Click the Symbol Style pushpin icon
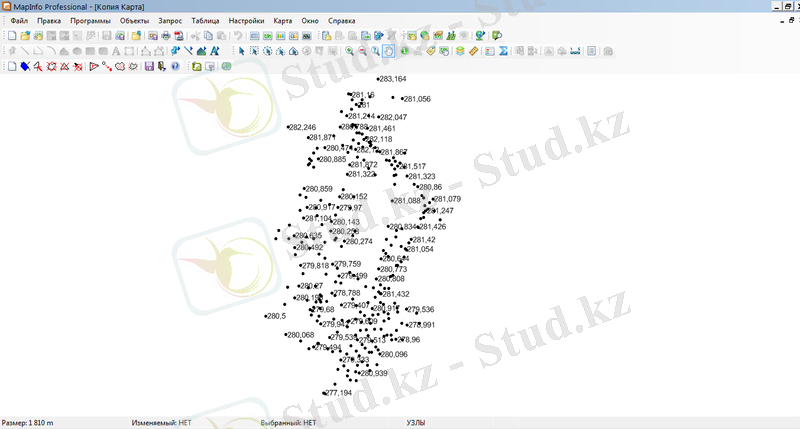Image resolution: width=800 pixels, height=429 pixels. point(176,51)
